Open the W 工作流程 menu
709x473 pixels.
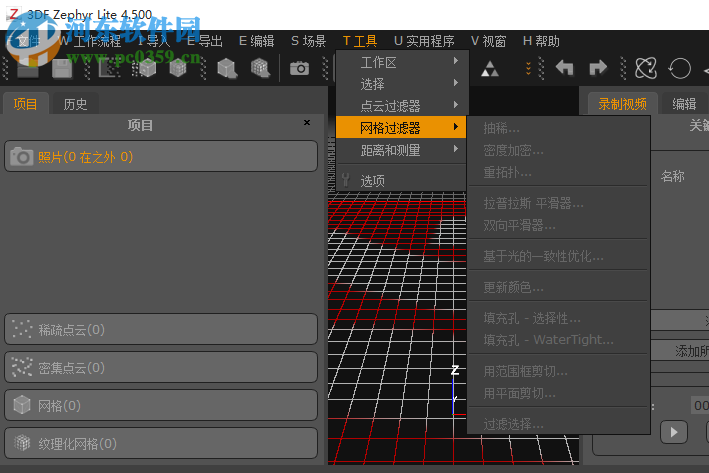coord(90,41)
